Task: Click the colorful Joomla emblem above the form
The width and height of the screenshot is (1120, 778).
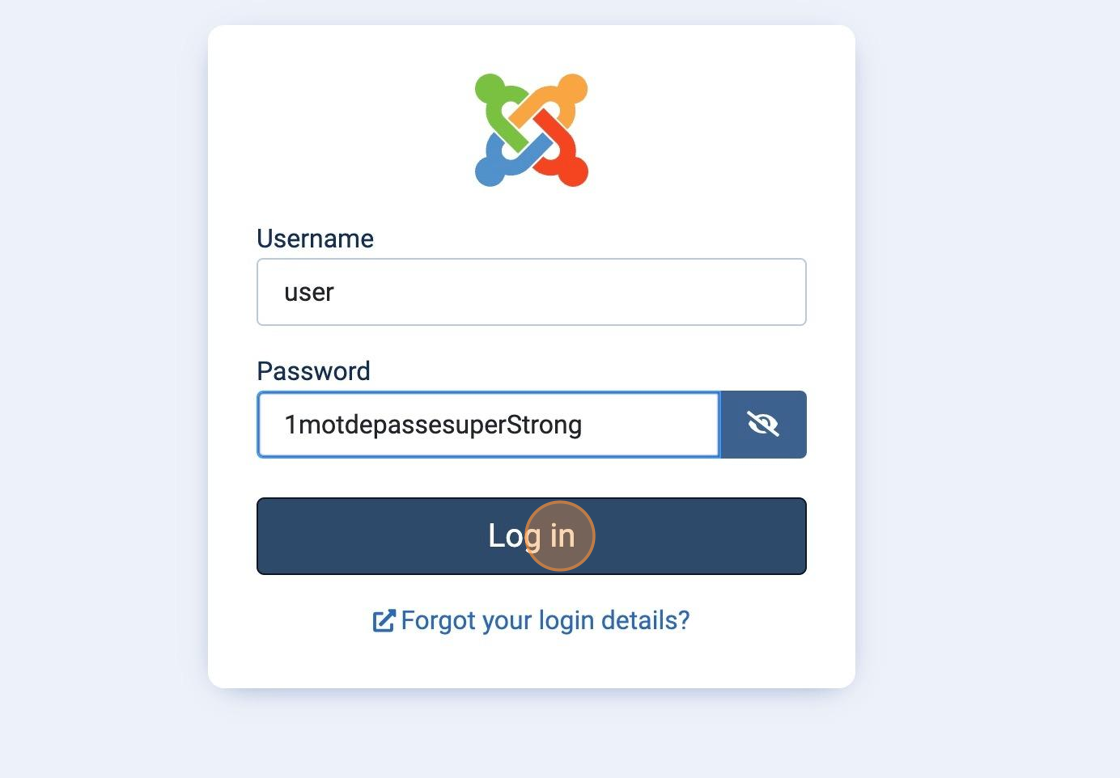Action: [531, 128]
